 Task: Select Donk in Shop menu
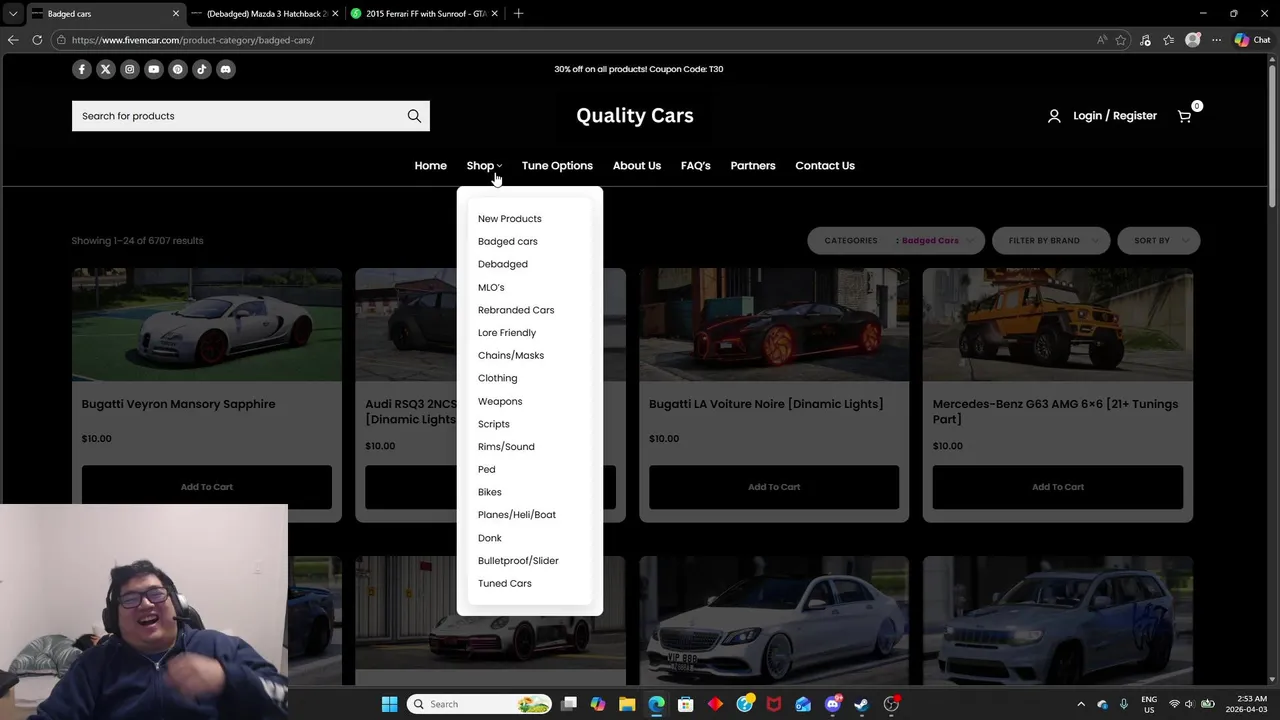pos(489,538)
